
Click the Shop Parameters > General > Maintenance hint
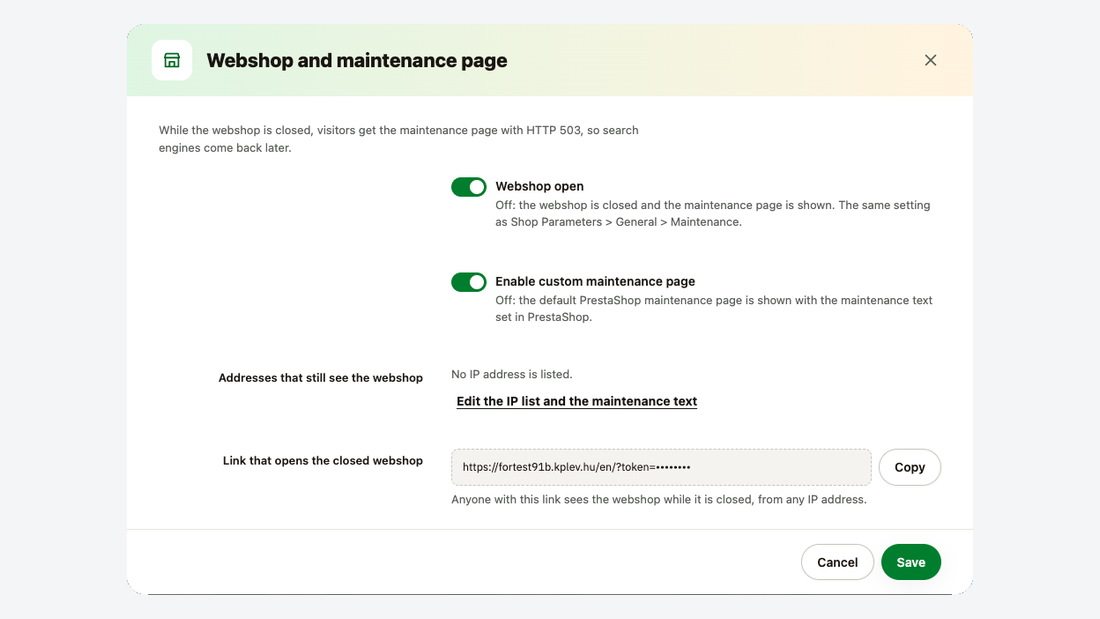pos(713,213)
